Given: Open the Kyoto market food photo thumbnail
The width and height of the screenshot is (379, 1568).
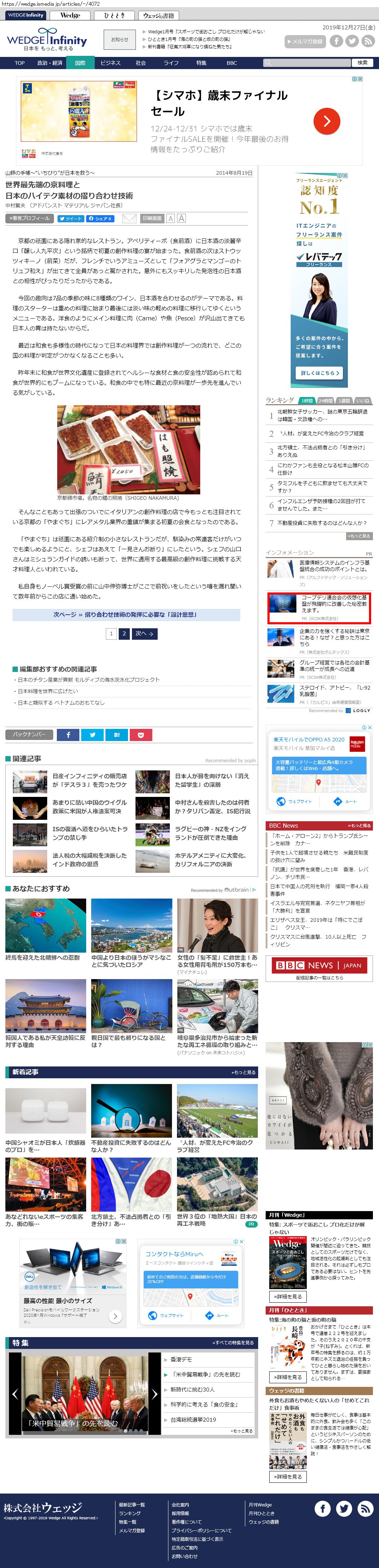Looking at the screenshot, I should point(128,449).
